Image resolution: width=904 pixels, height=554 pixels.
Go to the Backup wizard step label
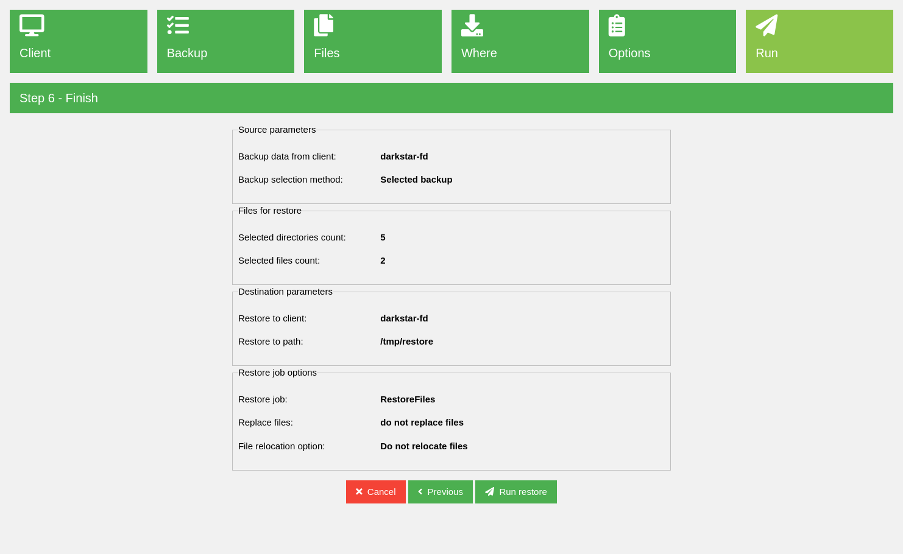(x=187, y=53)
